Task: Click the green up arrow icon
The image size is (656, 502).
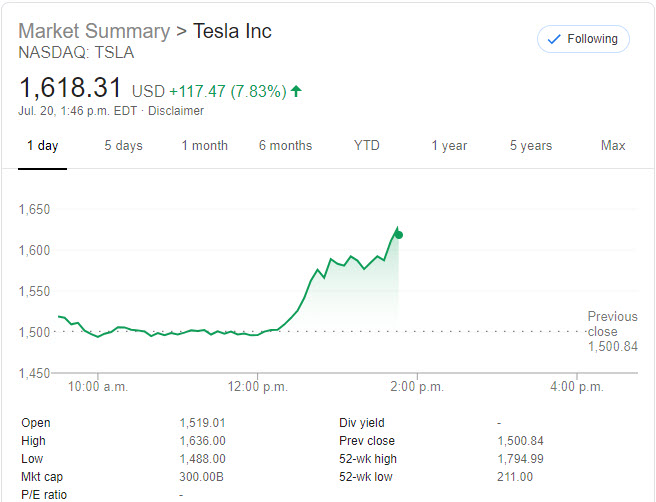Action: click(x=296, y=91)
